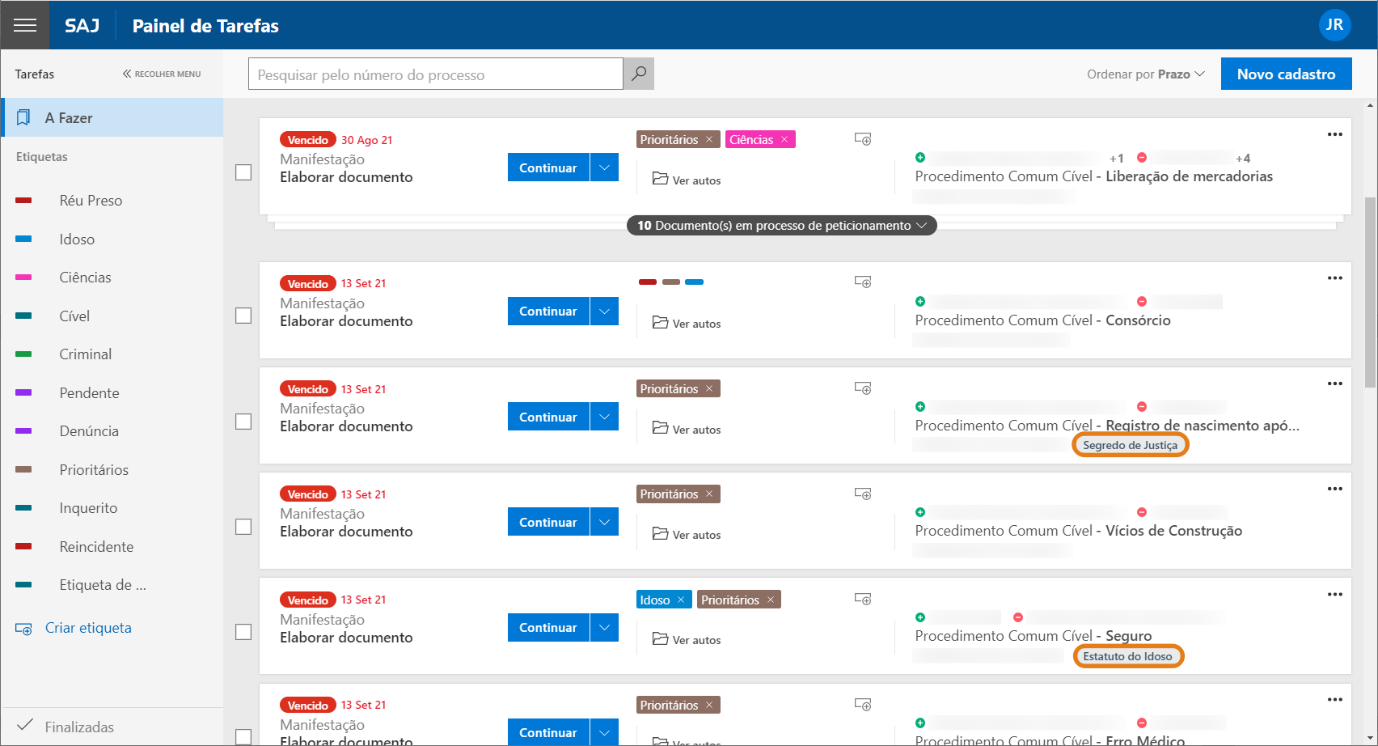Open three-dots menu for Liberação de mercadorias

(x=1334, y=135)
